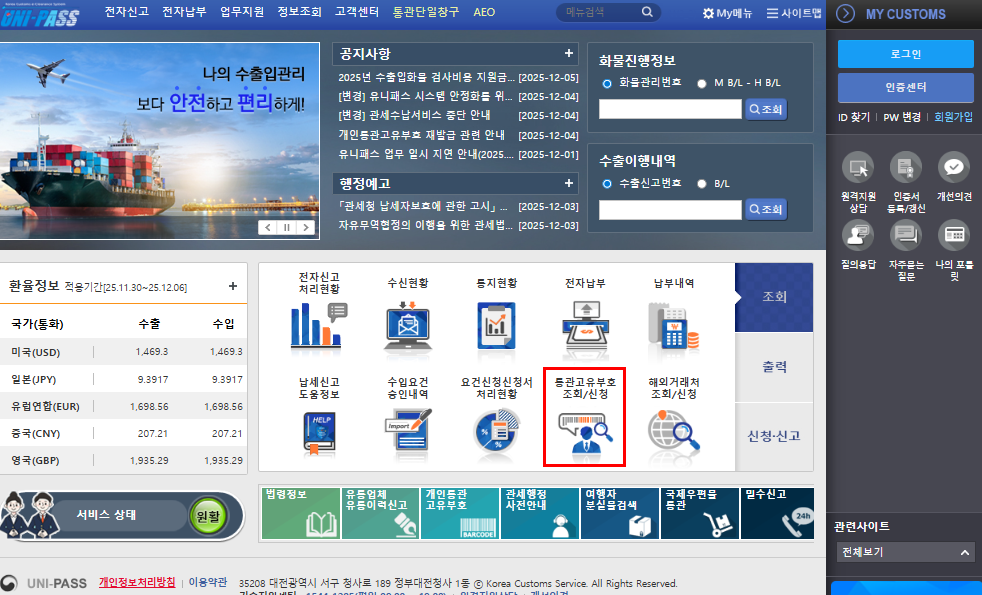The image size is (982, 595).
Task: Switch to 조회 tab
Action: tap(774, 297)
